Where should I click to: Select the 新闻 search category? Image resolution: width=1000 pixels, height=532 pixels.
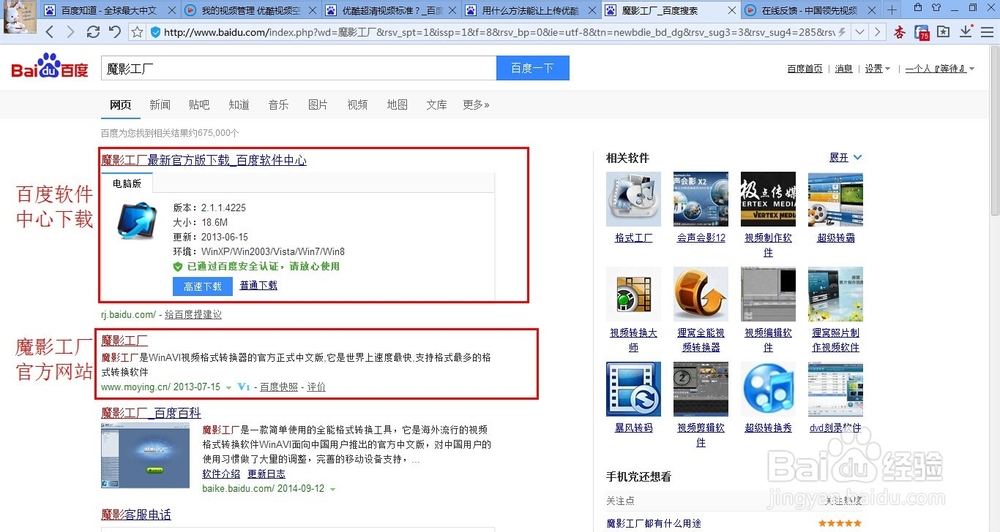pos(159,105)
